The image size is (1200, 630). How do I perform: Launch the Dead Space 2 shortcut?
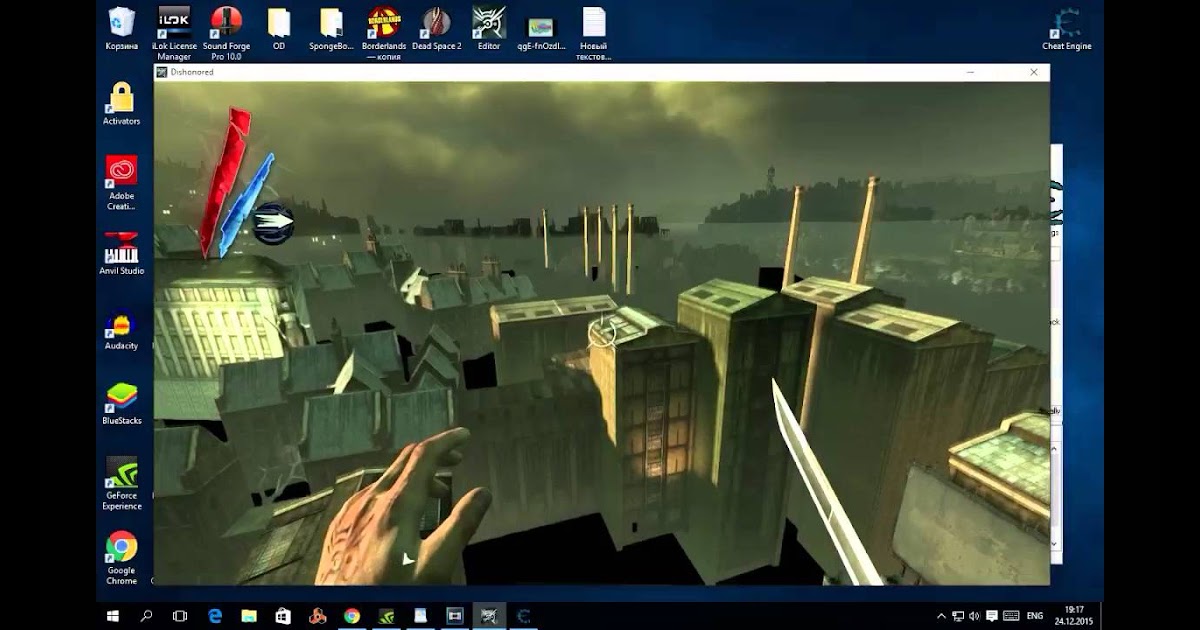436,29
